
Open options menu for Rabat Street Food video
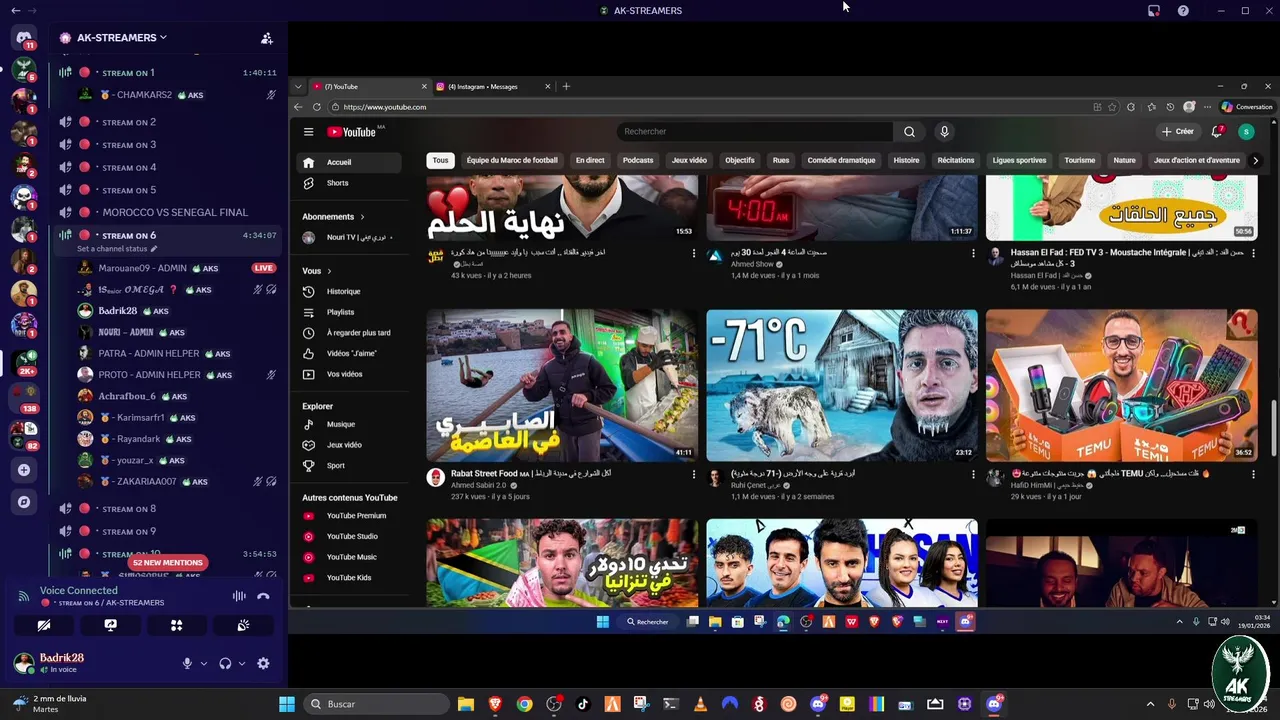(694, 474)
